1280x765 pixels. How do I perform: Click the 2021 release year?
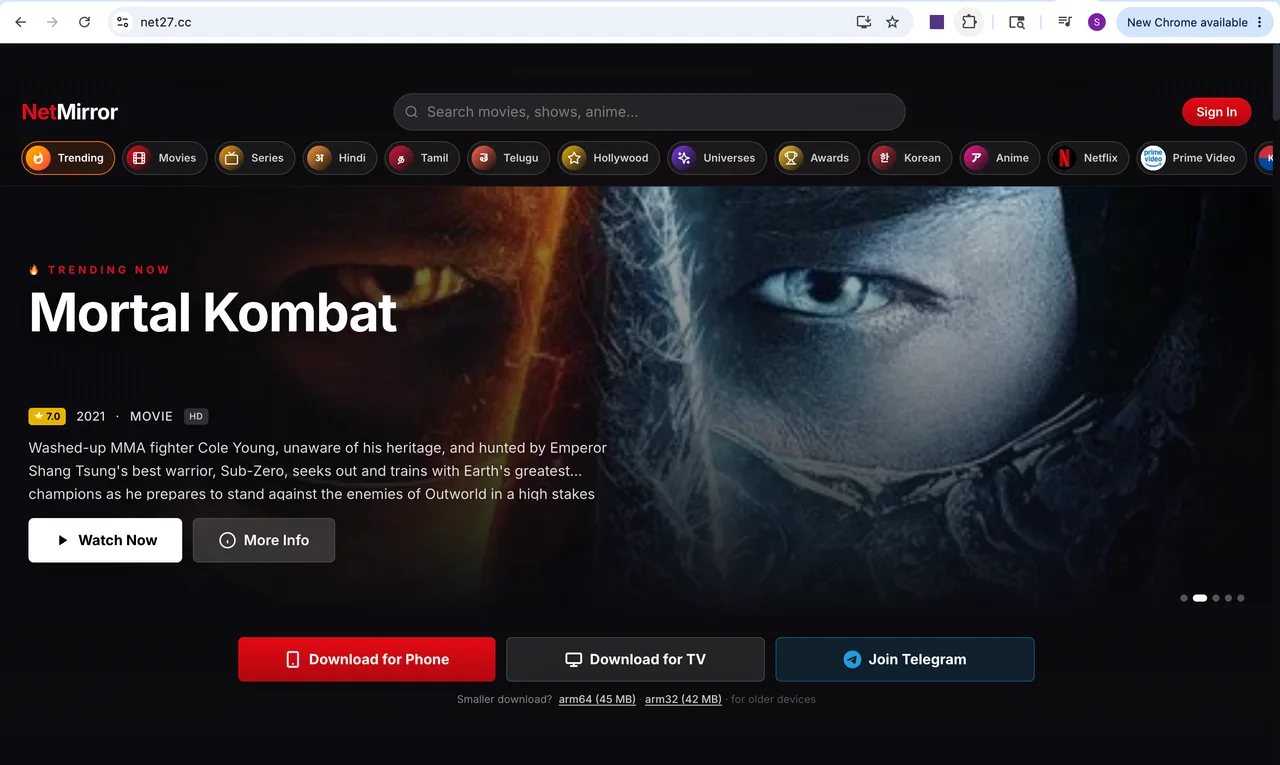tap(91, 416)
